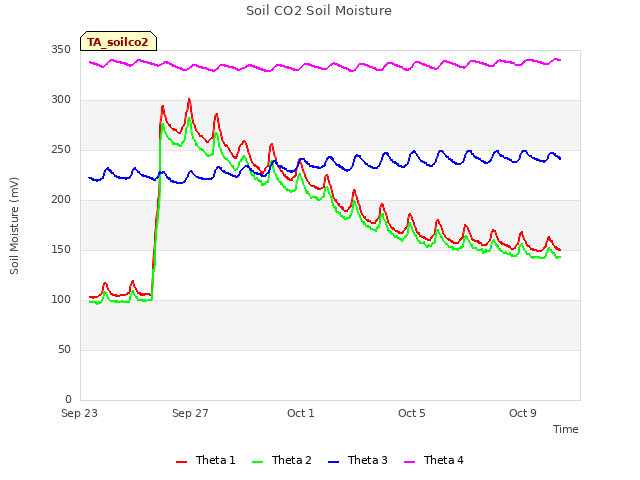Click the magenta Theta 4 legend swatch

click(409, 462)
